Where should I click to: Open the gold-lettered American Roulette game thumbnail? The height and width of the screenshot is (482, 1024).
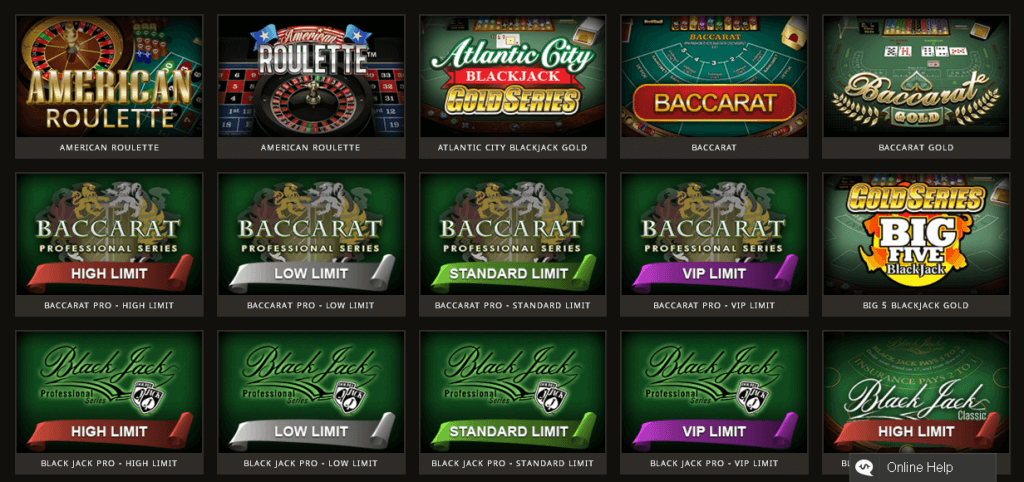[109, 76]
